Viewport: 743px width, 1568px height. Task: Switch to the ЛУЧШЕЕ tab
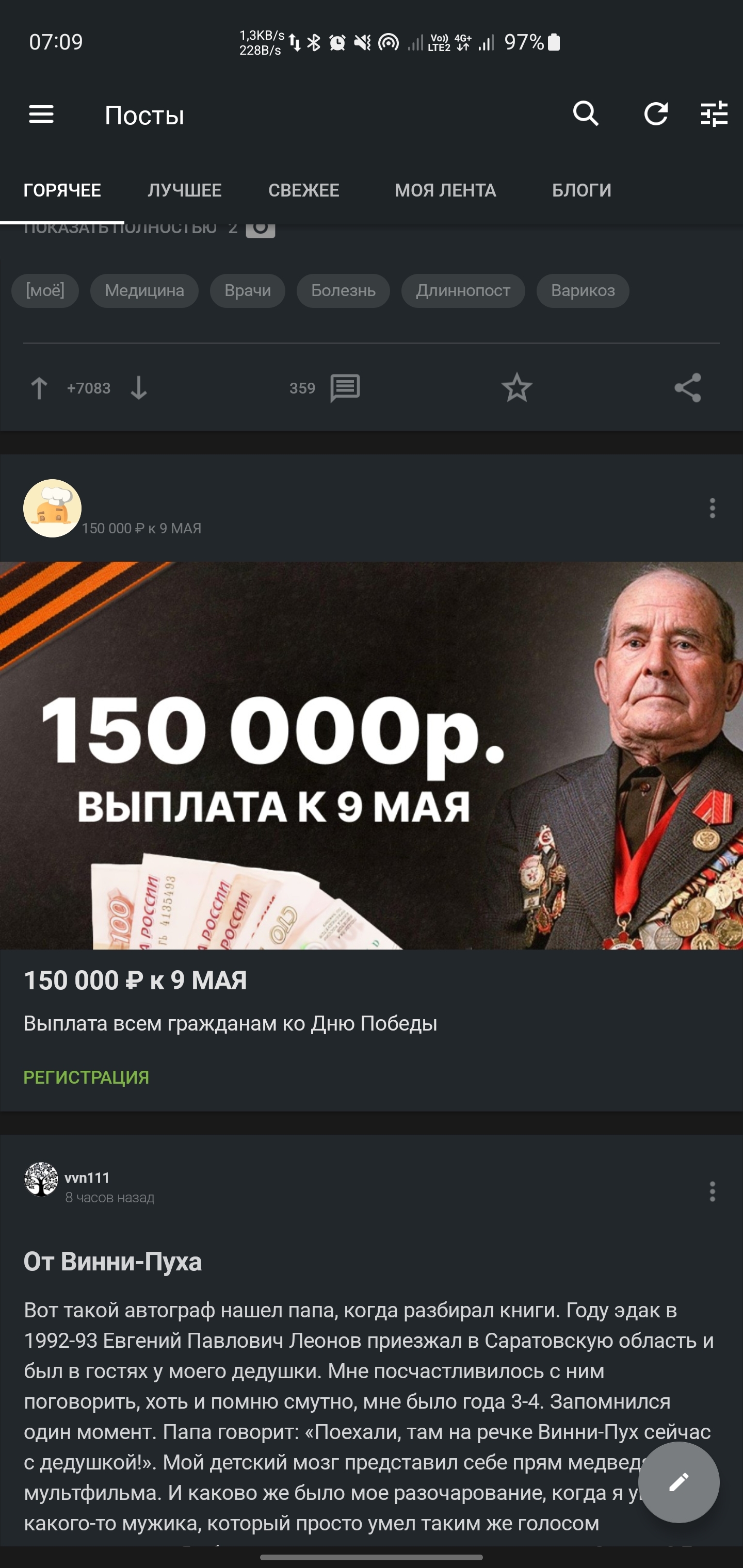(x=185, y=190)
